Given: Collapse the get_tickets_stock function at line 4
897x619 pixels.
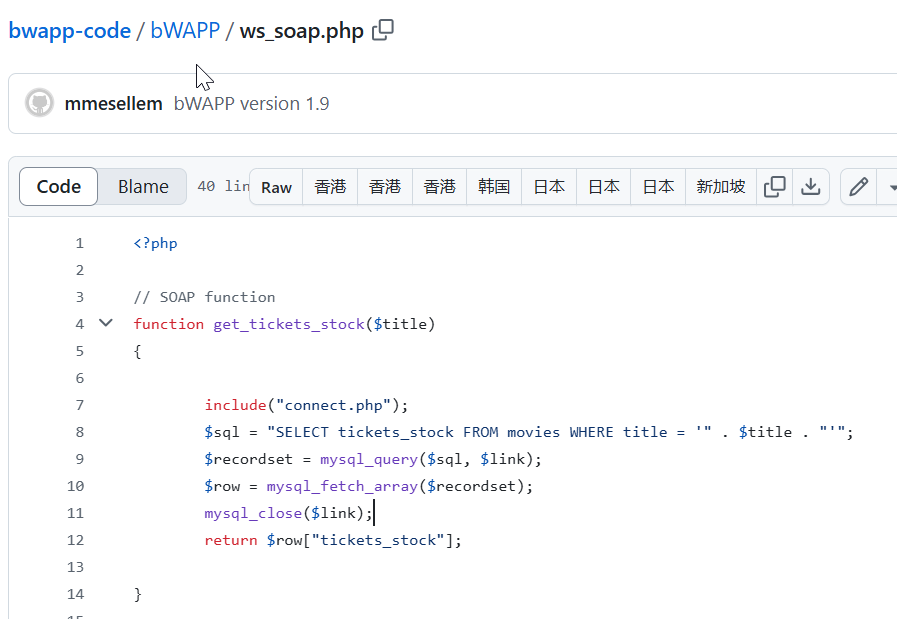Looking at the screenshot, I should point(106,323).
